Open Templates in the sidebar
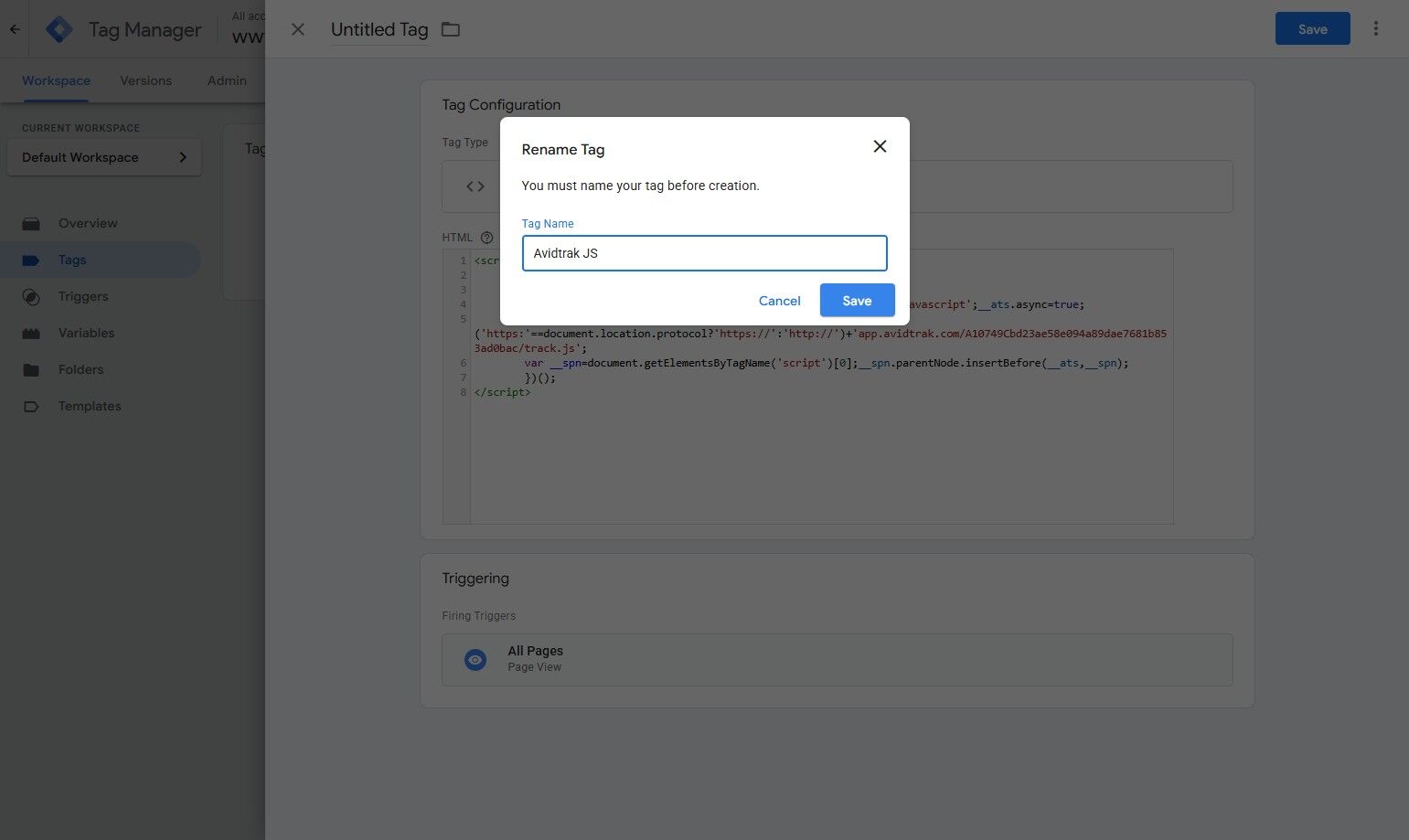1409x840 pixels. click(101, 406)
